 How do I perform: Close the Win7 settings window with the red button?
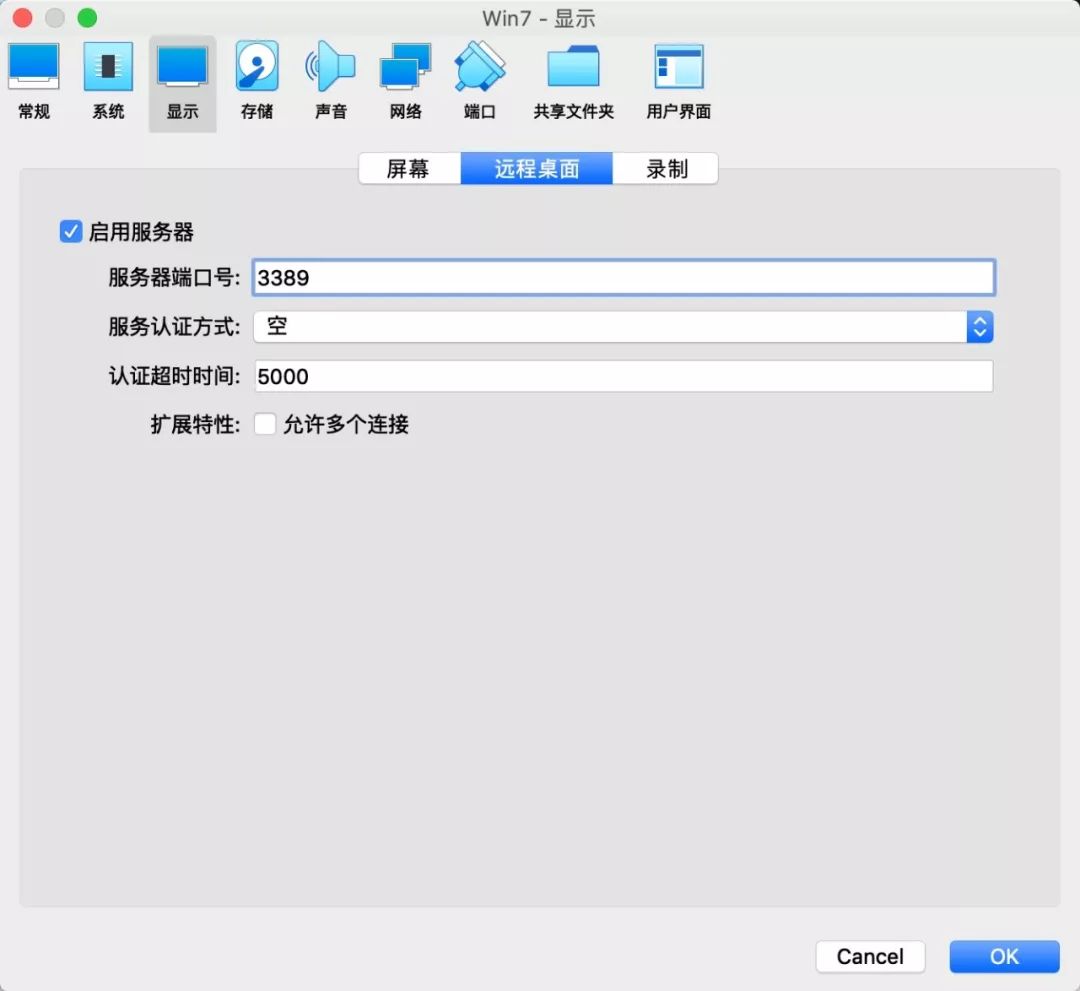23,18
